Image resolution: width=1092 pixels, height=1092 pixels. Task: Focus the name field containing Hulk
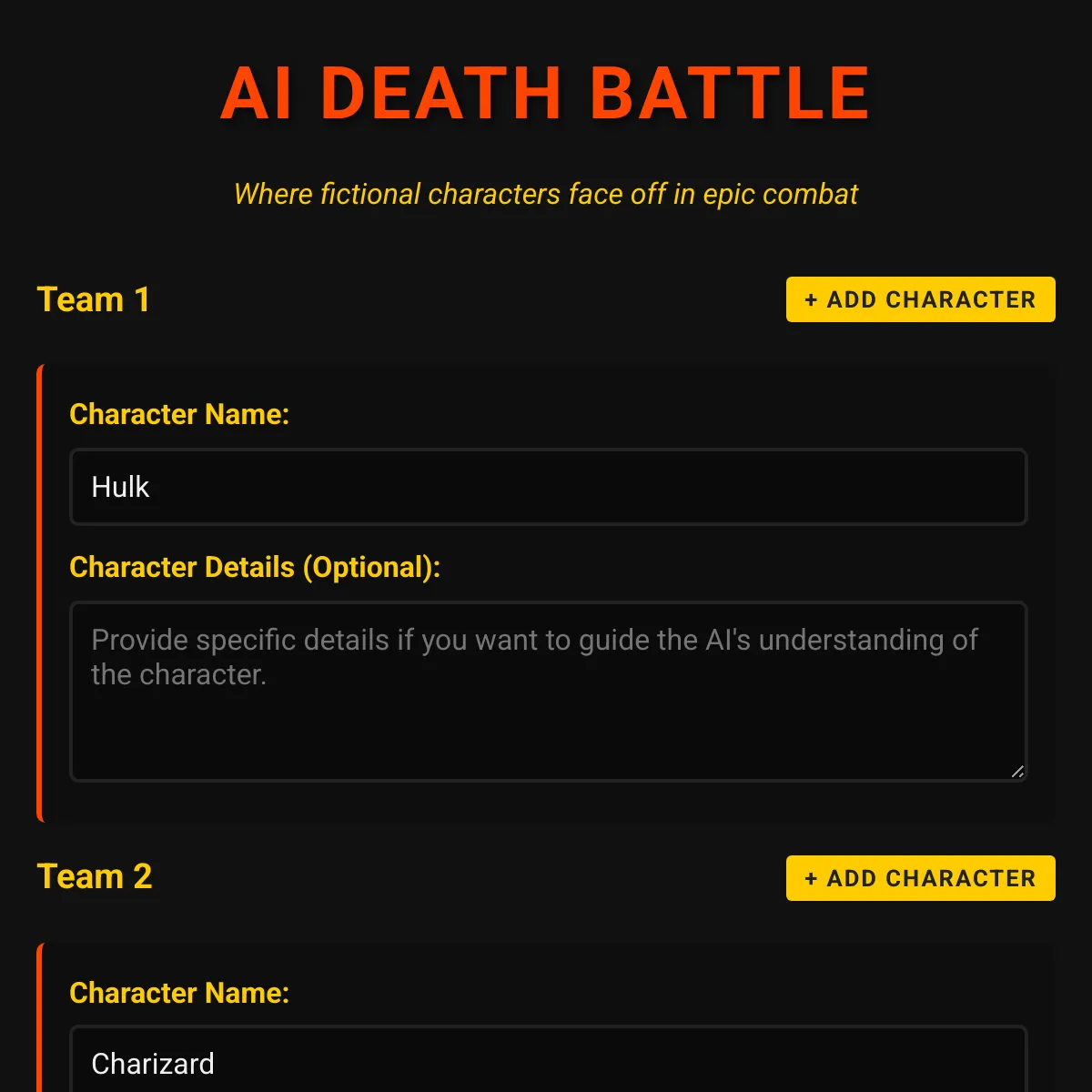click(548, 487)
